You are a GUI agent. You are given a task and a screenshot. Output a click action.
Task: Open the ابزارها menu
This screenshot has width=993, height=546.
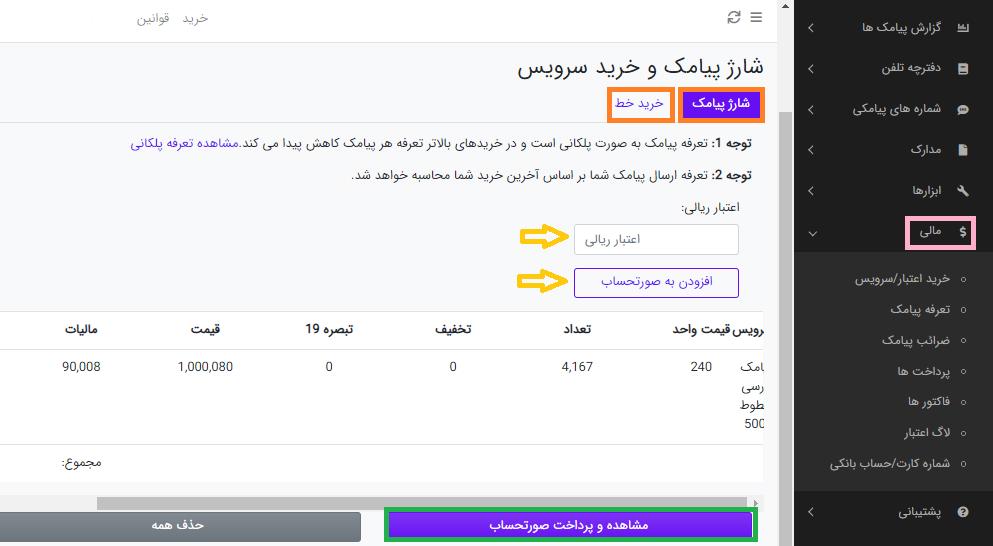(x=927, y=191)
